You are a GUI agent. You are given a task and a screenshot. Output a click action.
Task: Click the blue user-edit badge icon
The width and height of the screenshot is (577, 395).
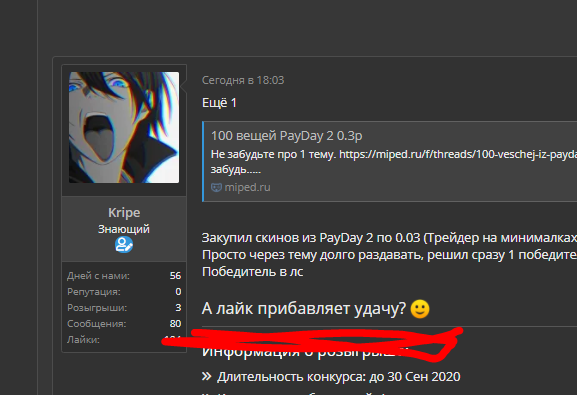pos(124,244)
